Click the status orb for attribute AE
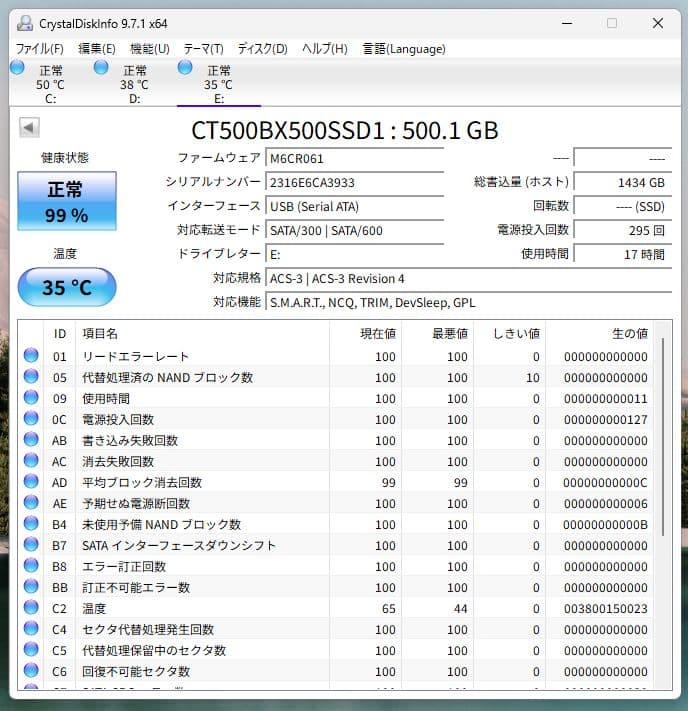688x711 pixels. tap(31, 502)
